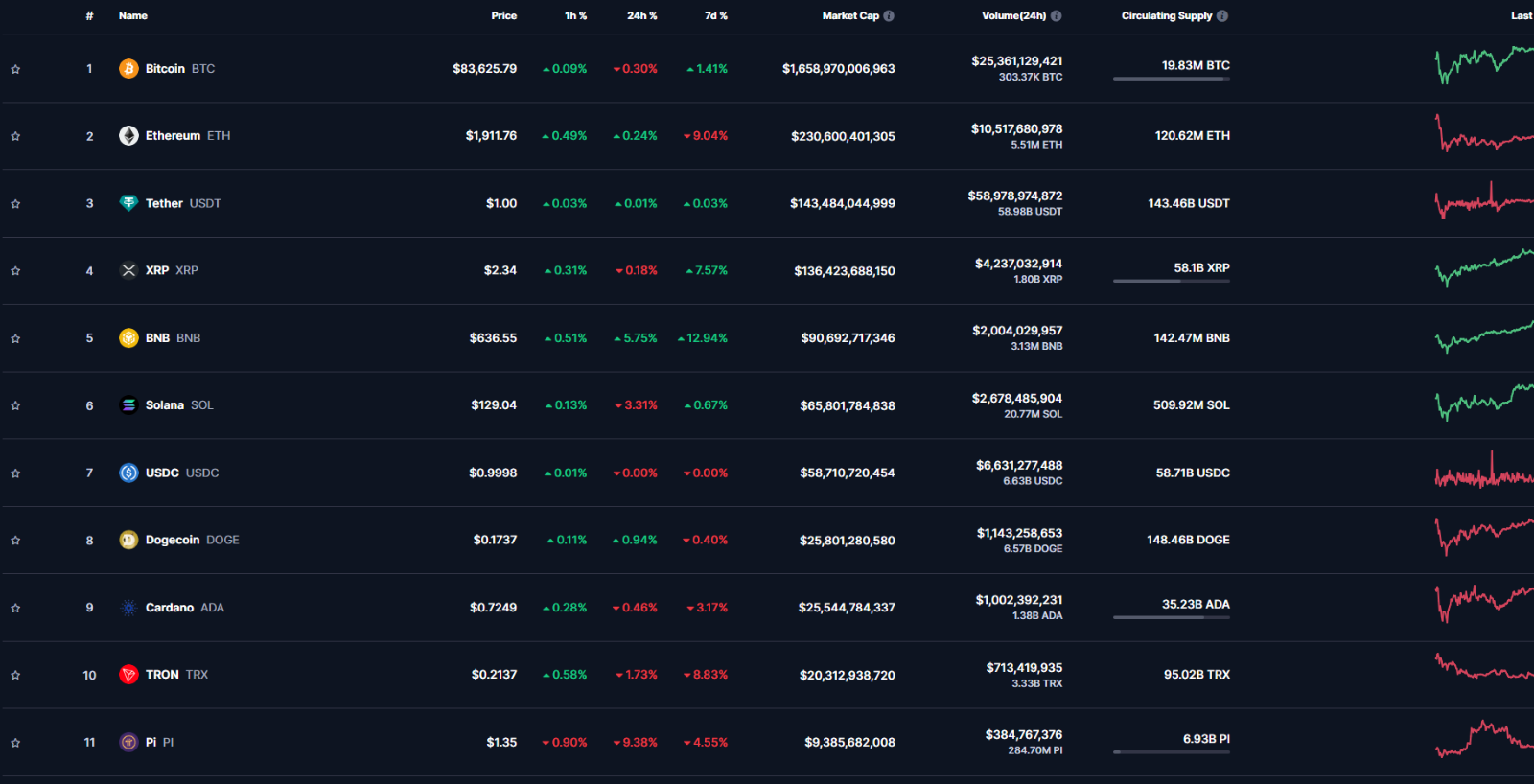
Task: Click Solana price $129.04
Action: [x=494, y=405]
